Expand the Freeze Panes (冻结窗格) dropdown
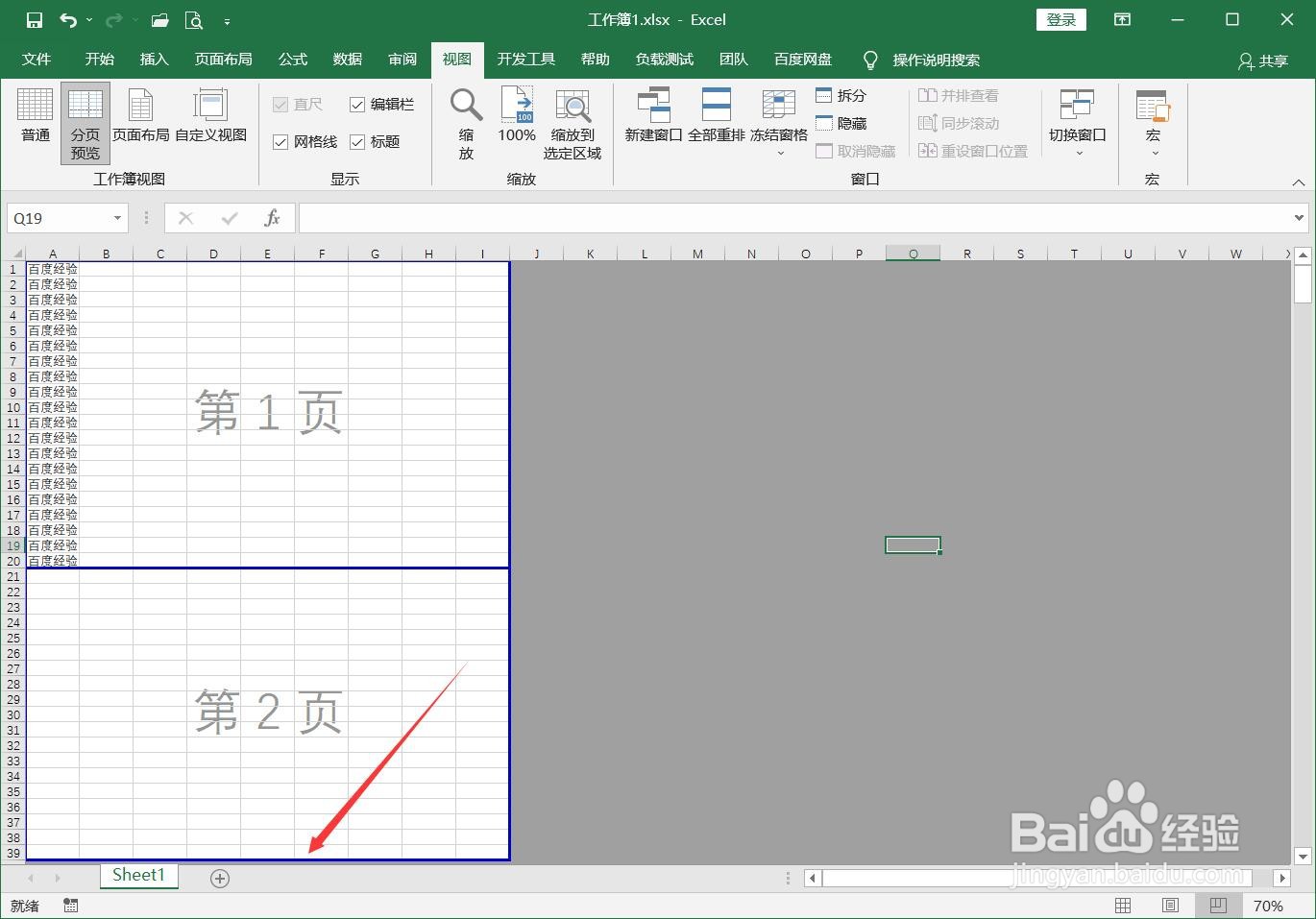 [x=779, y=123]
